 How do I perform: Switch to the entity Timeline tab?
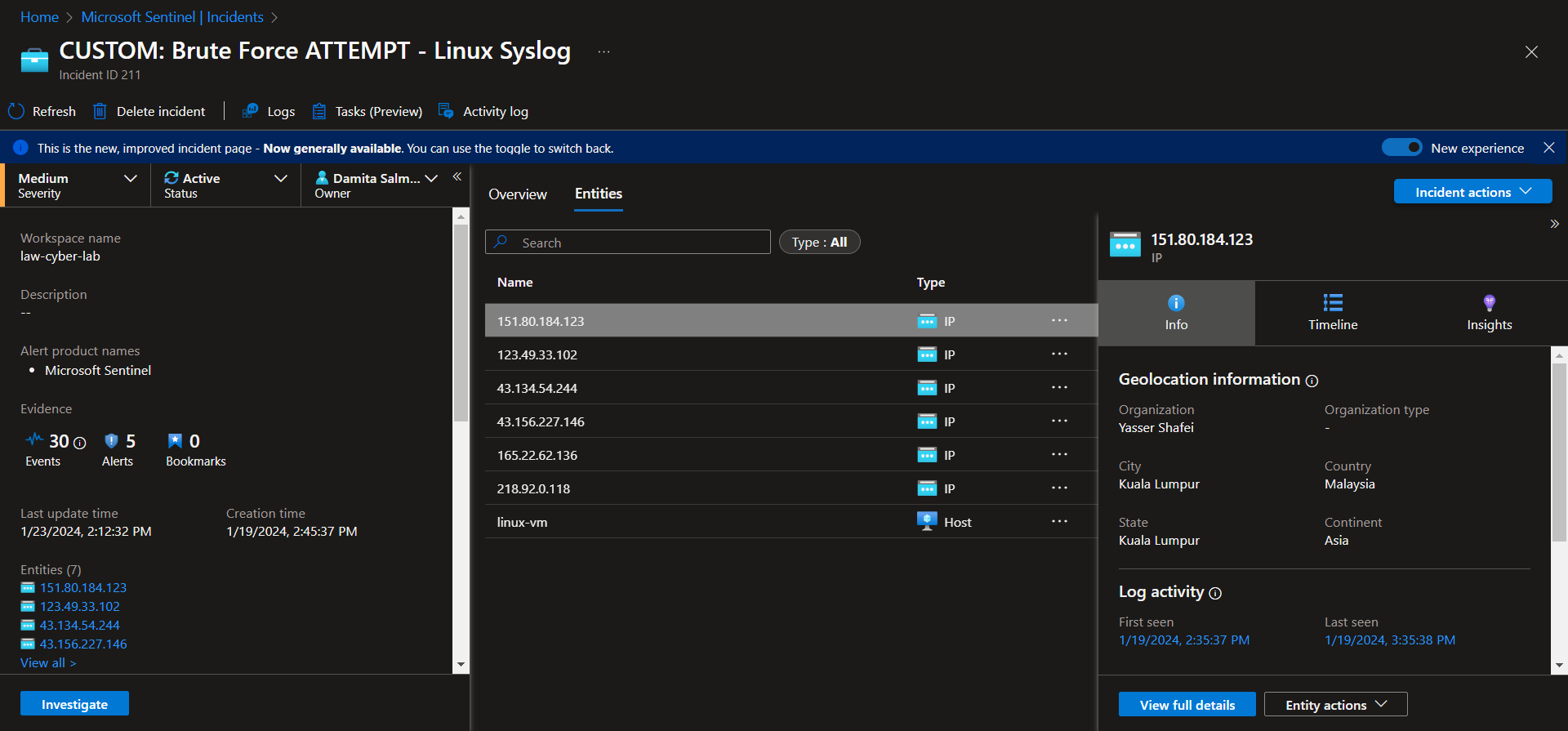coord(1333,314)
